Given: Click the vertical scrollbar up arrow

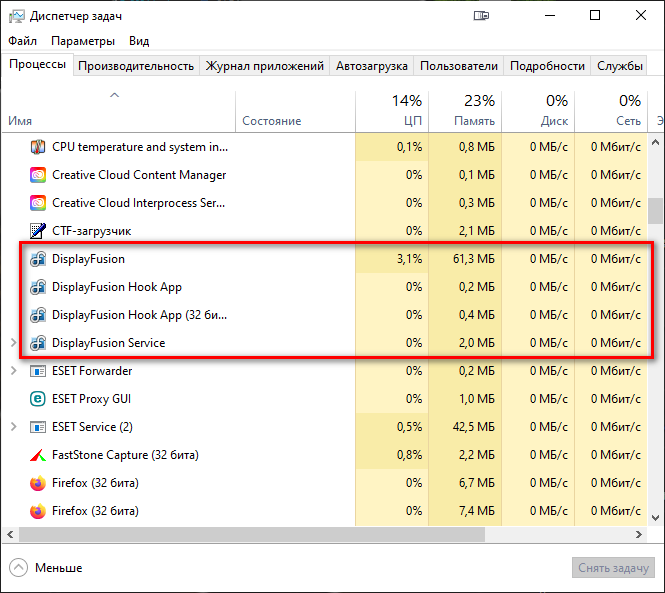Looking at the screenshot, I should coord(656,143).
